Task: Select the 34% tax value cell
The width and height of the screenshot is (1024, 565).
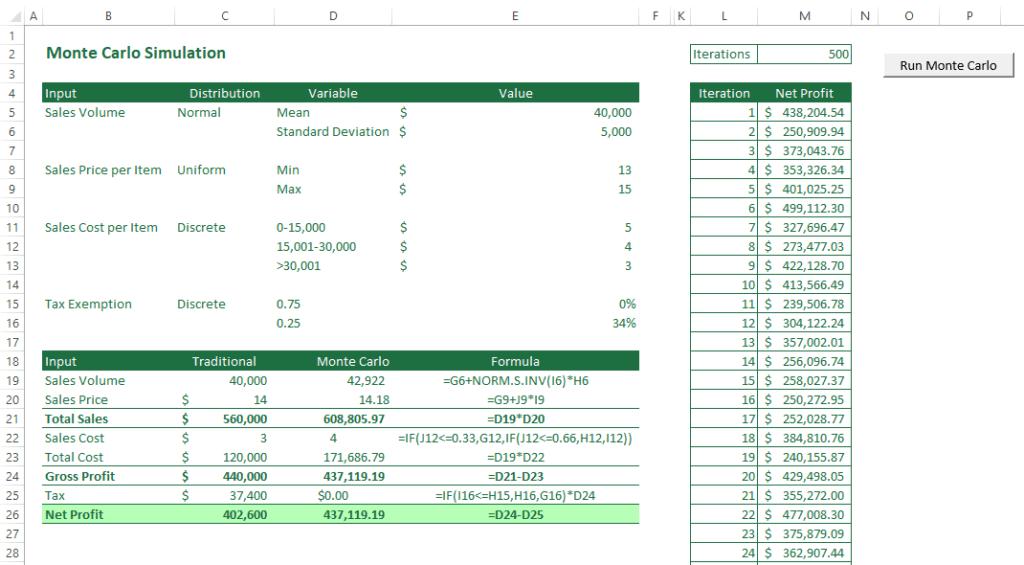Action: pyautogui.click(x=515, y=323)
